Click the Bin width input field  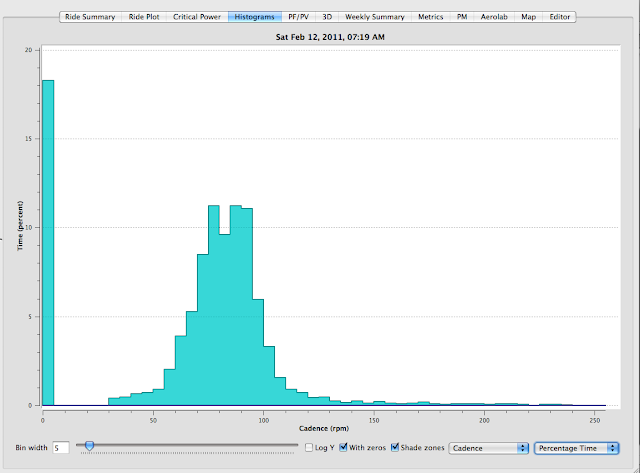[61, 448]
